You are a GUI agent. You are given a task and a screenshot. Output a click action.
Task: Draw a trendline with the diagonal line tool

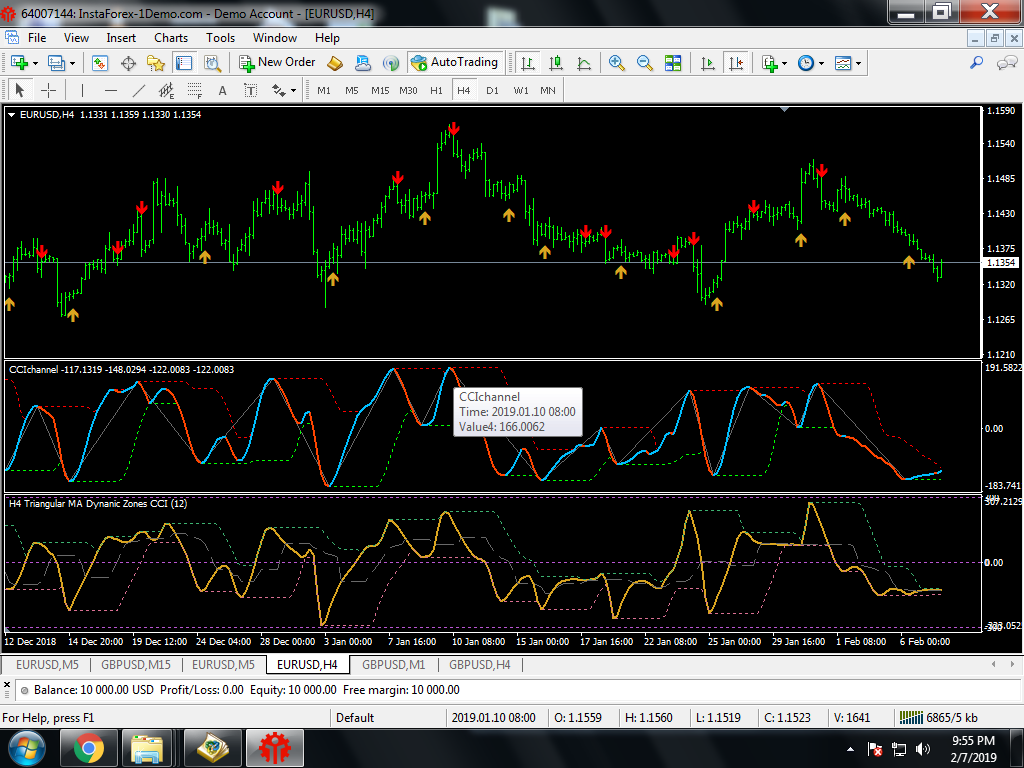139,91
